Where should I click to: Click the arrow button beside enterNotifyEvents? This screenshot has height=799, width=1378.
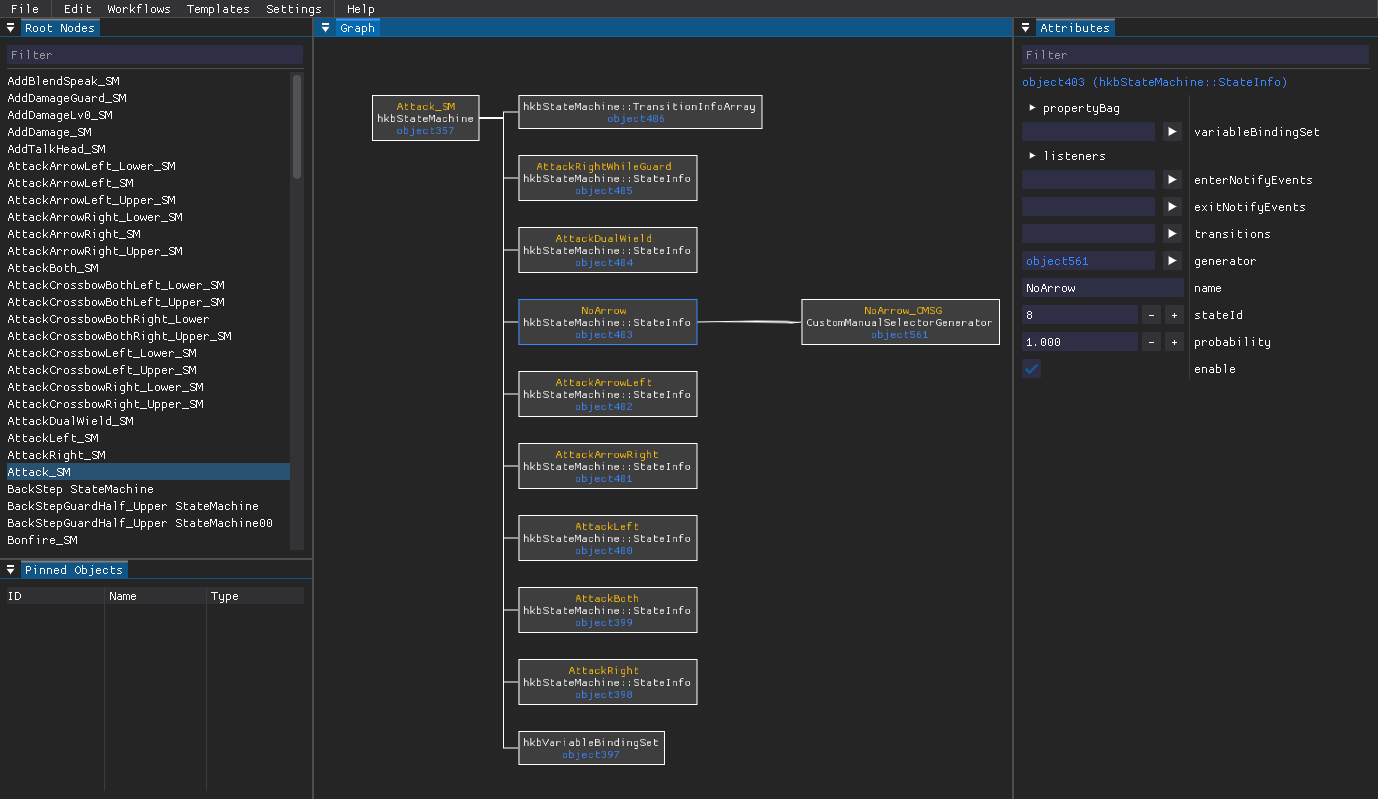1172,180
